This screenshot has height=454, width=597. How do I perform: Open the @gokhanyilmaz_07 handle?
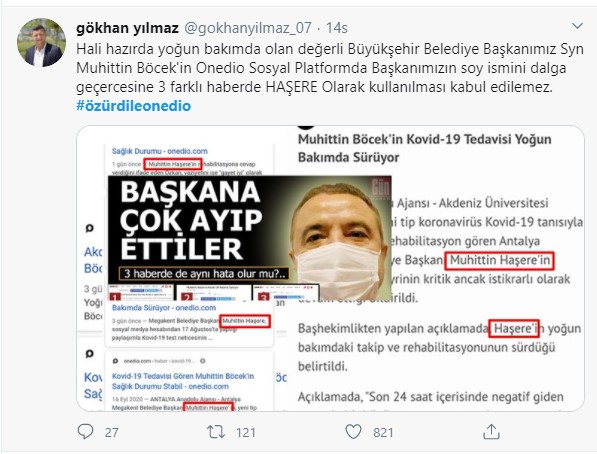[x=248, y=28]
